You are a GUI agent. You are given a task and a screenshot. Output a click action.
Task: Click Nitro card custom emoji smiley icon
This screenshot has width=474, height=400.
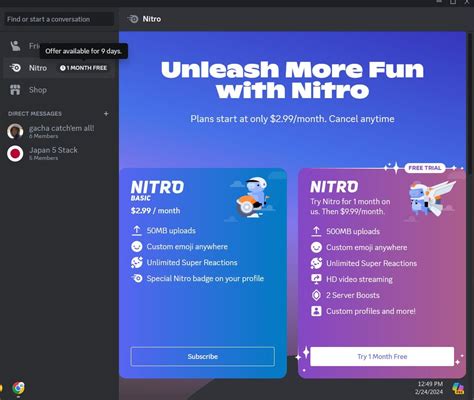pos(316,247)
